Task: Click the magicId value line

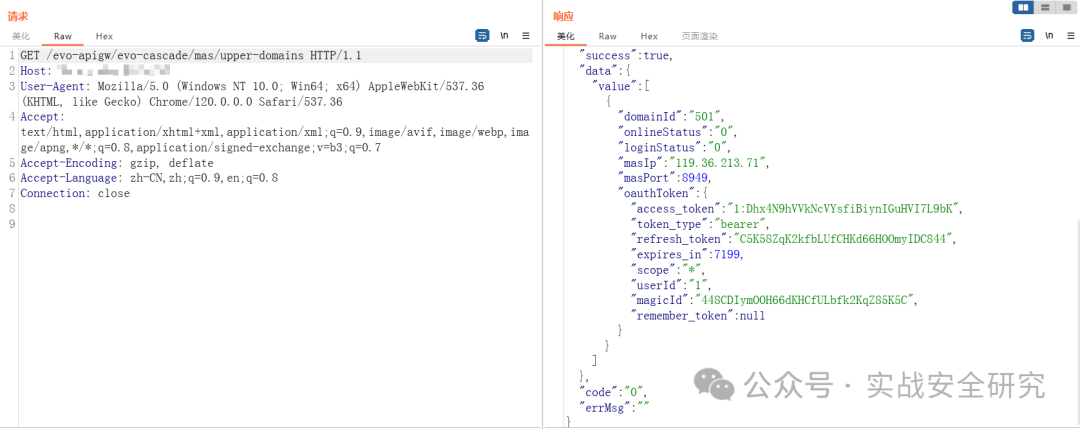Action: 775,300
